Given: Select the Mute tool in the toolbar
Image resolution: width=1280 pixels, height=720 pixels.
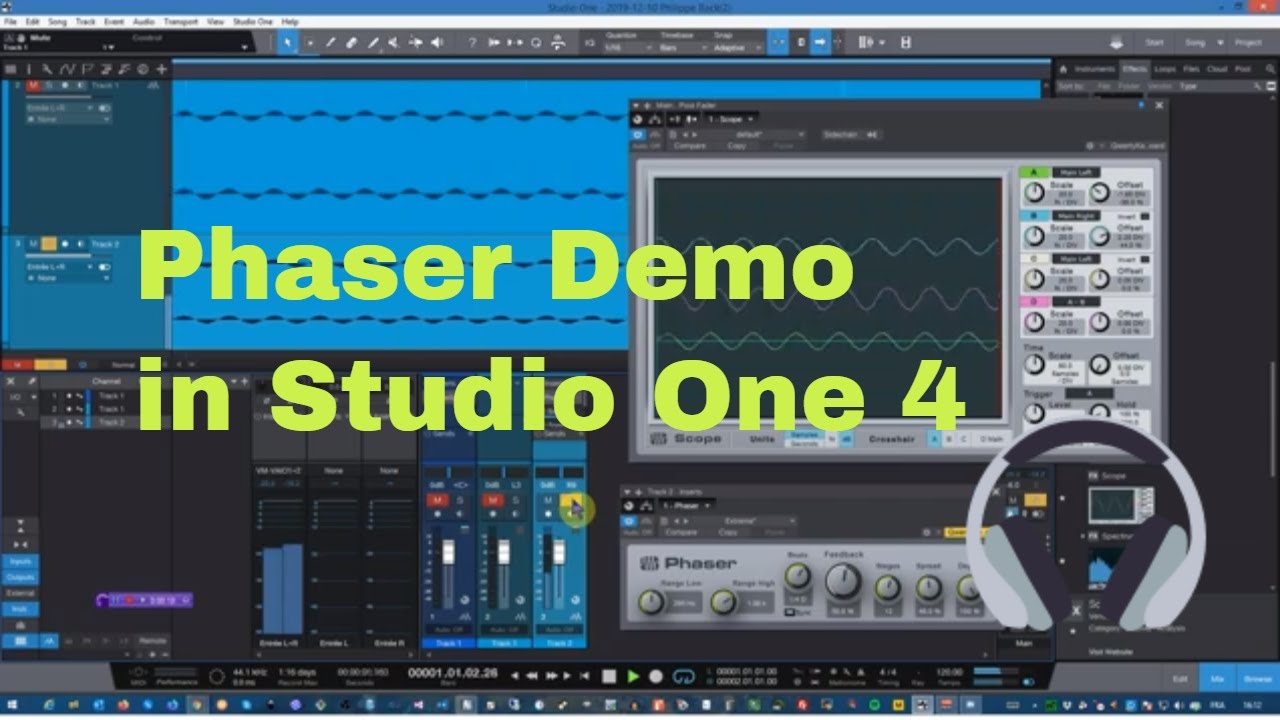Looking at the screenshot, I should click(394, 42).
